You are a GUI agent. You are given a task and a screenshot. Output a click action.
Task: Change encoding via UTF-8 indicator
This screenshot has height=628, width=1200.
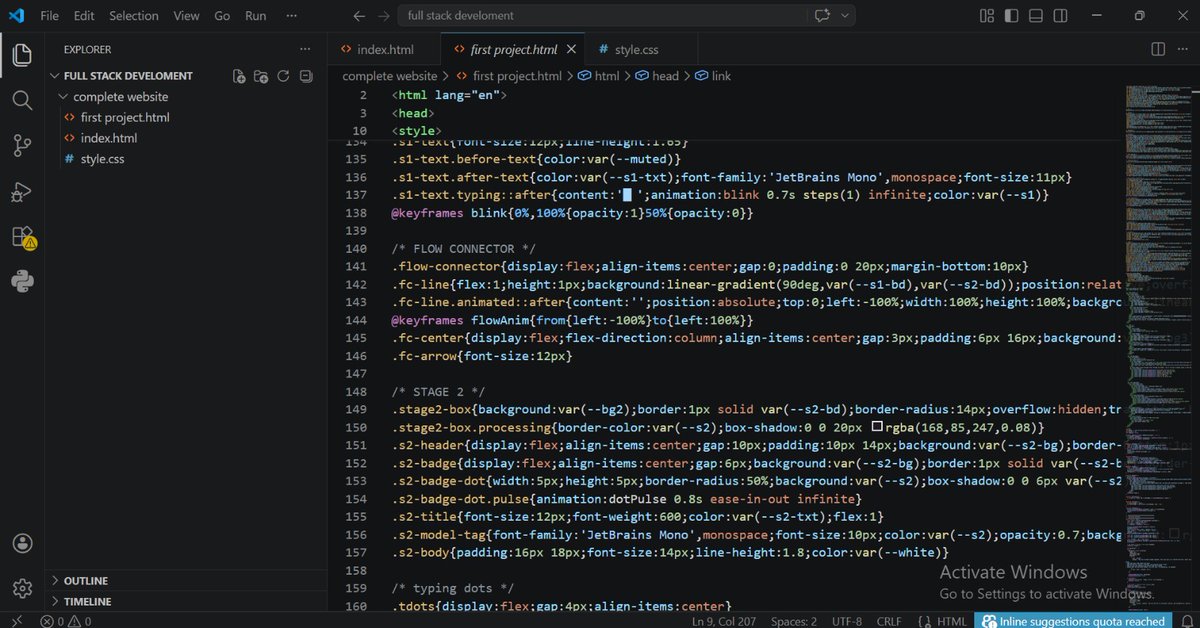pyautogui.click(x=845, y=621)
